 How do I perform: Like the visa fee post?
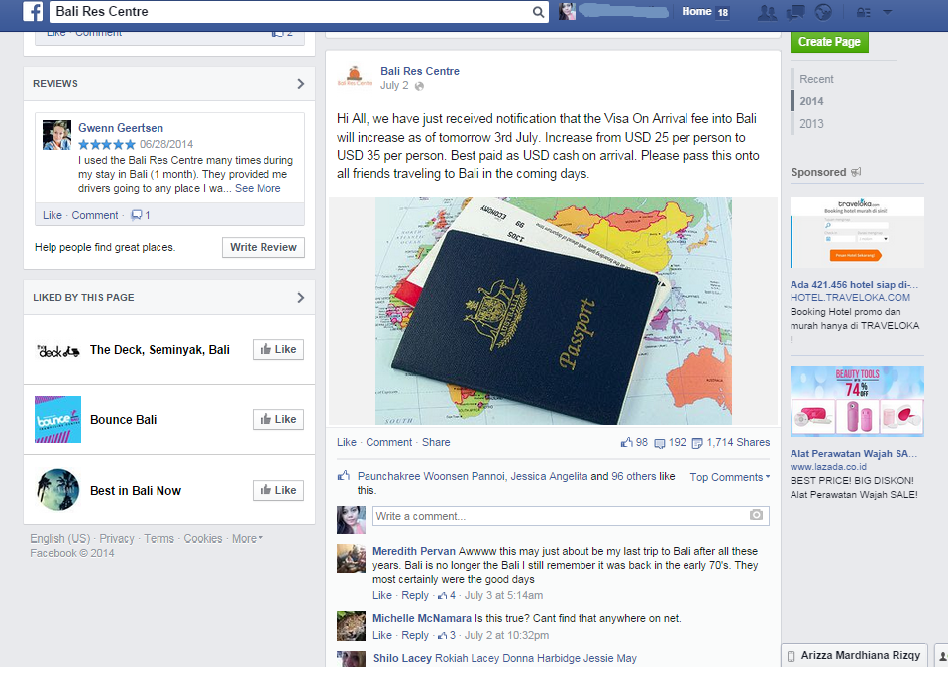(x=346, y=443)
